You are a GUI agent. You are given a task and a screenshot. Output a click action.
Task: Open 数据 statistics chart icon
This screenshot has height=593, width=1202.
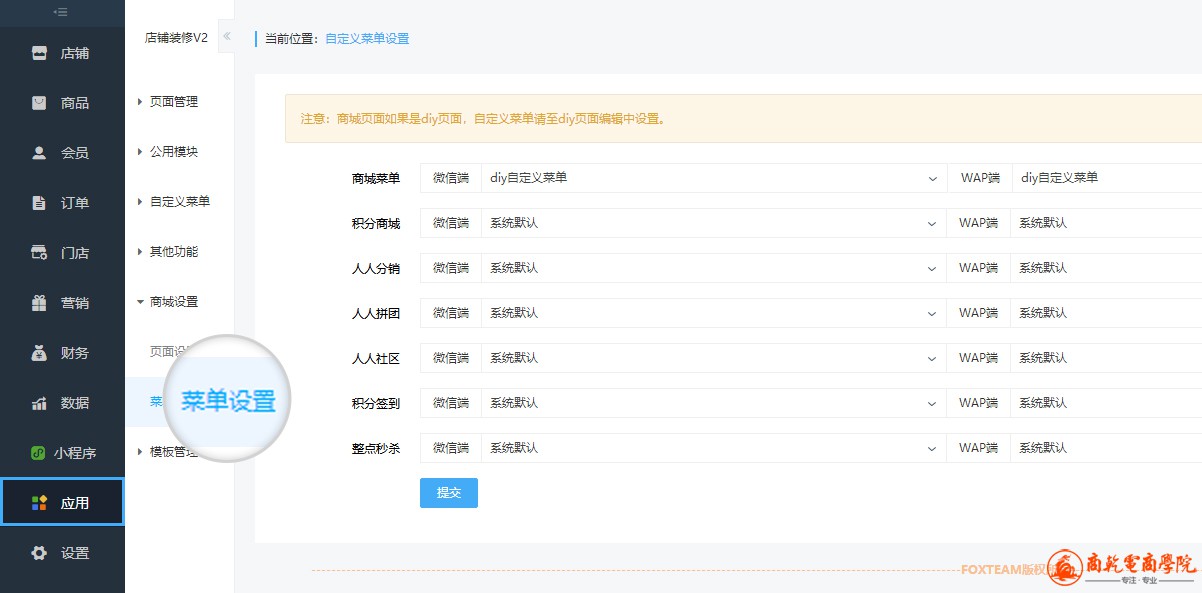(x=39, y=403)
